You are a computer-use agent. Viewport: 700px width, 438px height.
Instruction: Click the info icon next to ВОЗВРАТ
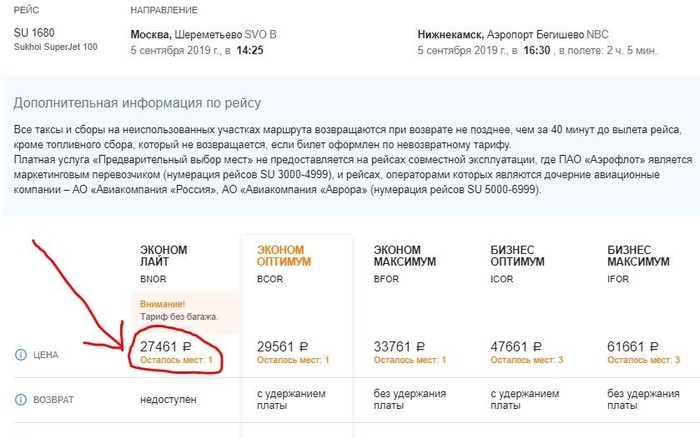(x=21, y=400)
